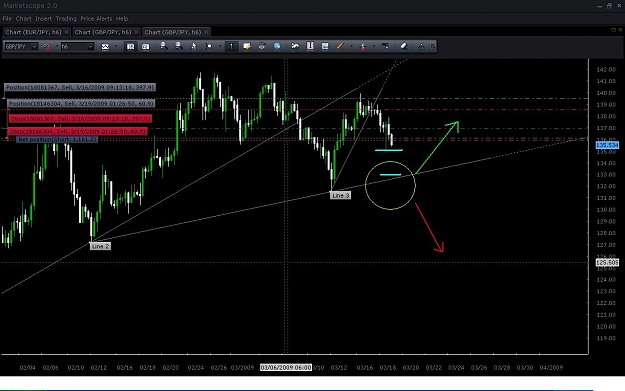Open the File menu
This screenshot has width=625, height=391.
[x=7, y=19]
